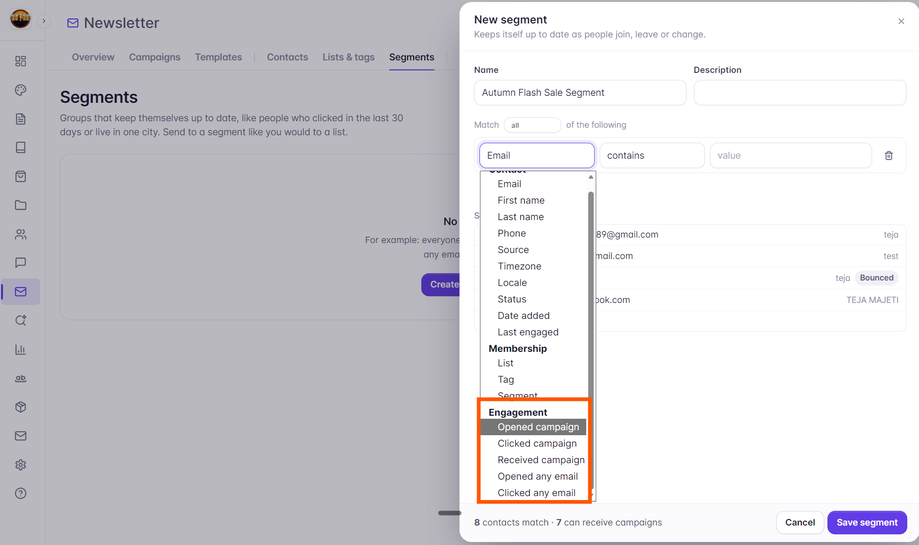This screenshot has width=919, height=545.
Task: Click the segment Name input field
Action: [580, 93]
